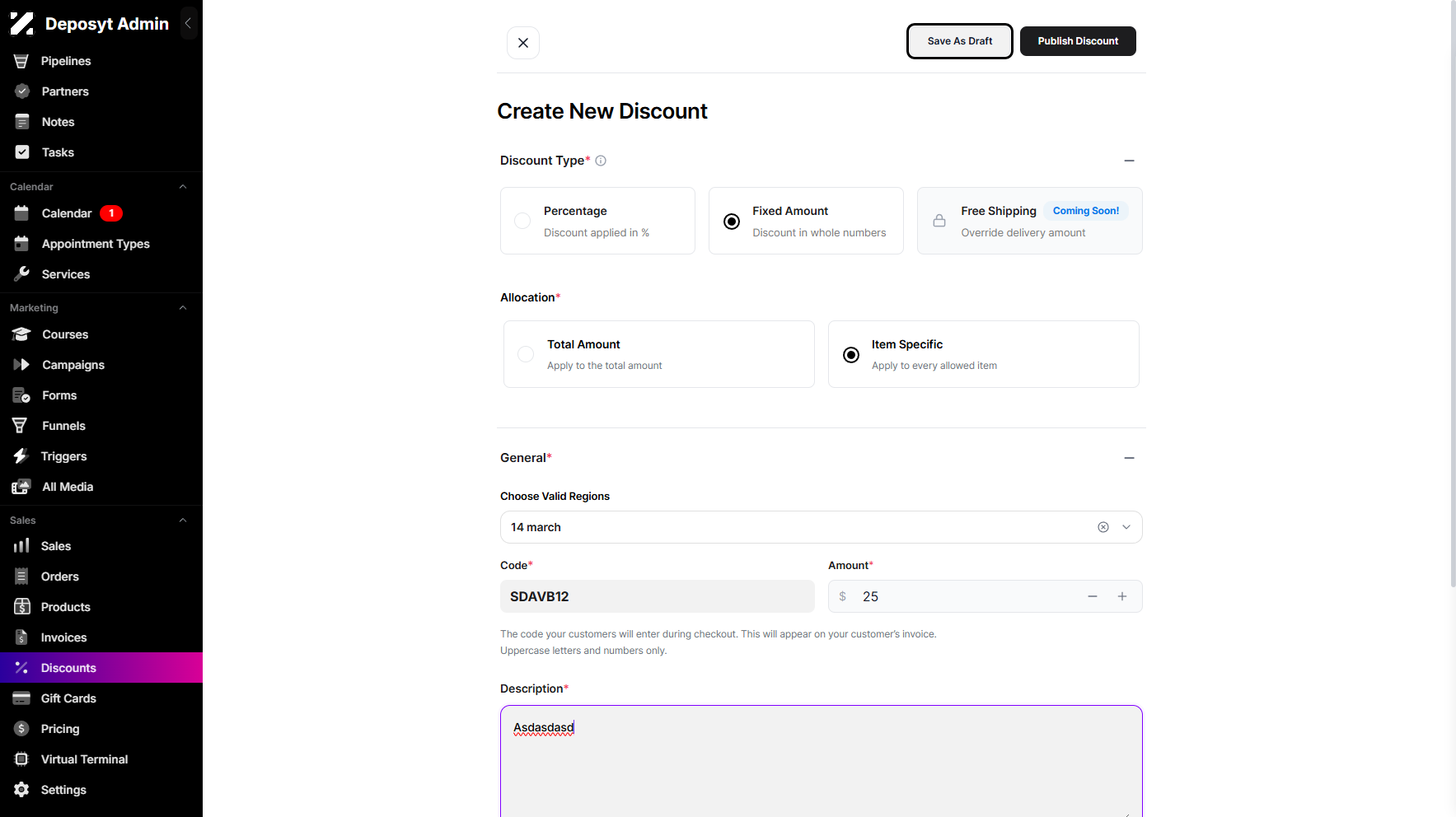Close the Create New Discount form
This screenshot has width=1456, height=817.
[x=523, y=43]
